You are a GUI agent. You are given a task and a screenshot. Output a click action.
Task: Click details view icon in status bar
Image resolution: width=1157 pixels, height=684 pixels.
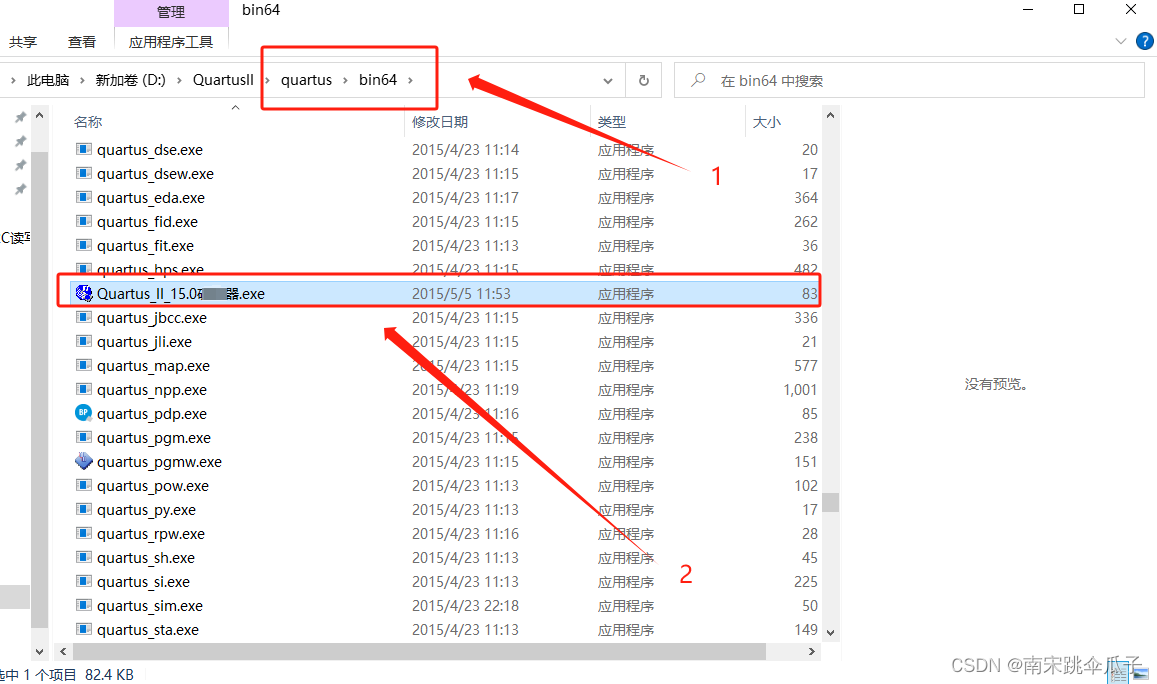click(x=1118, y=673)
